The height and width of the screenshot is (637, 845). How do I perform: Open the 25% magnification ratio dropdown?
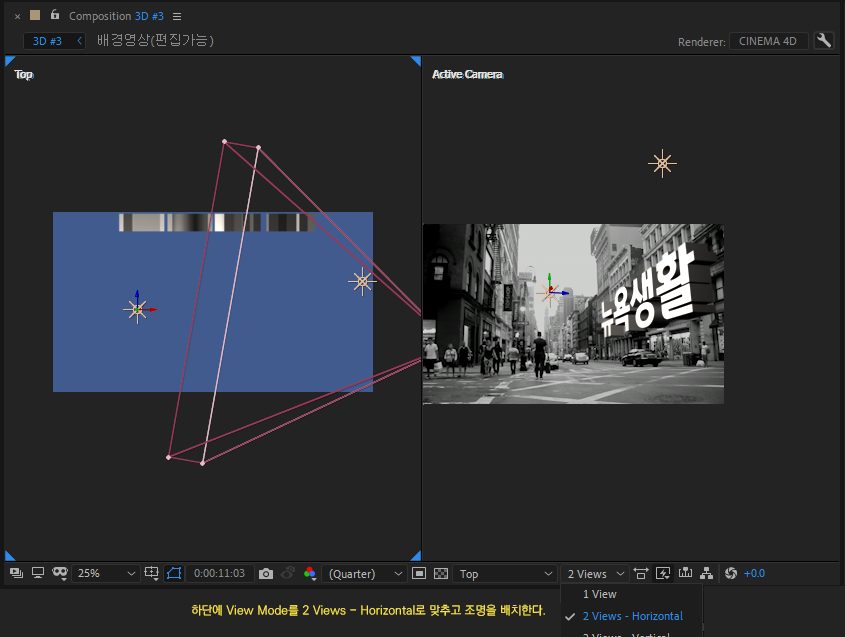coord(106,573)
